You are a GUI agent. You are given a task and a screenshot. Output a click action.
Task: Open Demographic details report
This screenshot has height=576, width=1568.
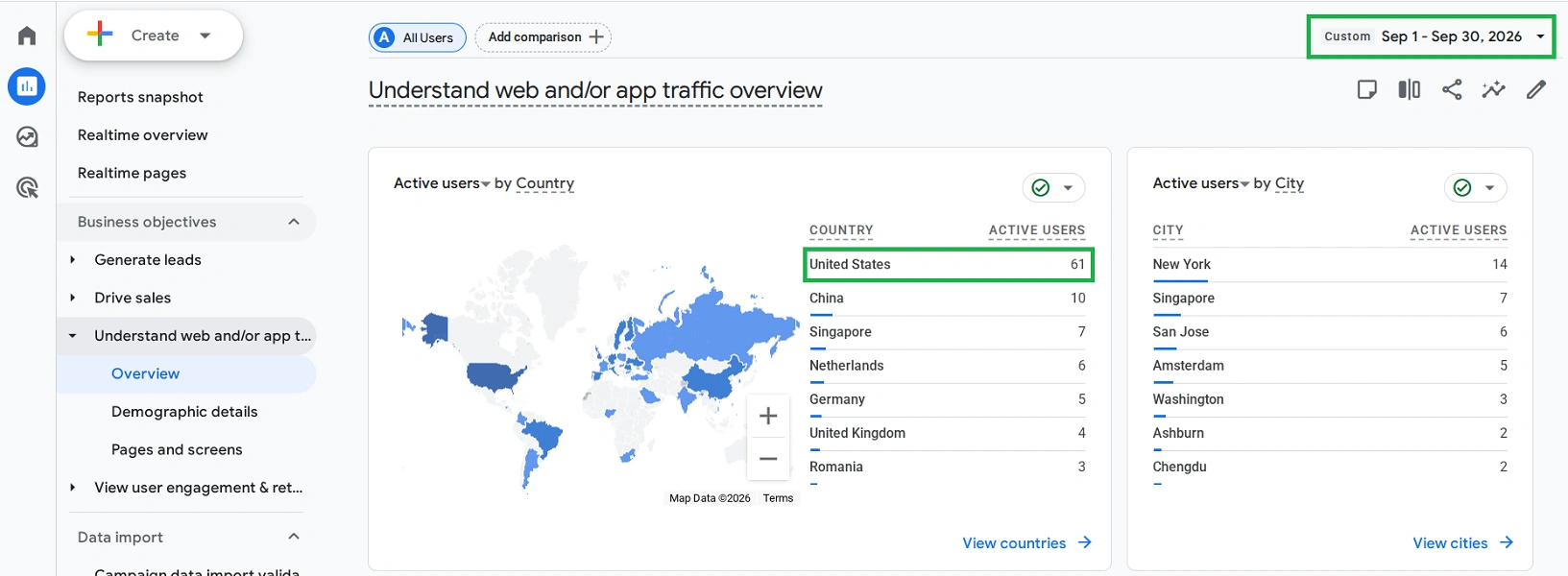[184, 412]
